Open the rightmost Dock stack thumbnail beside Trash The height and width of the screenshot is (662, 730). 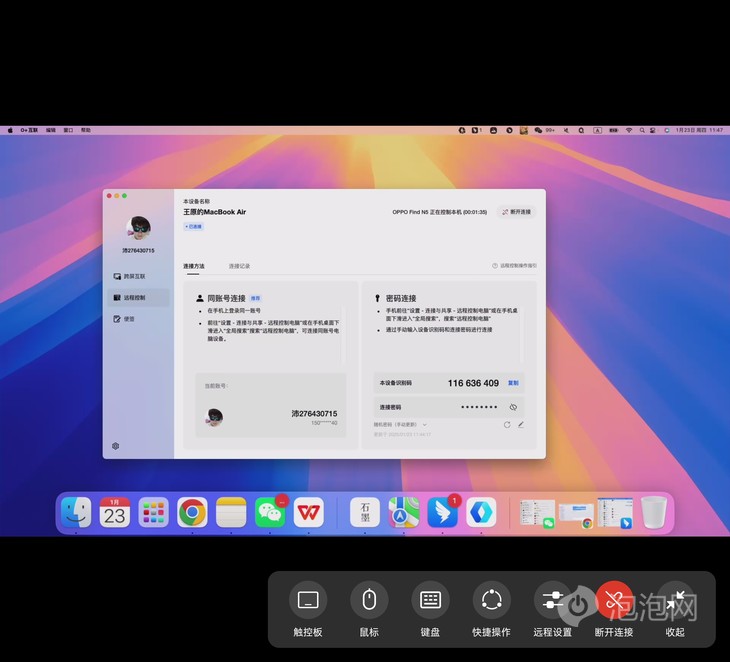(615, 513)
